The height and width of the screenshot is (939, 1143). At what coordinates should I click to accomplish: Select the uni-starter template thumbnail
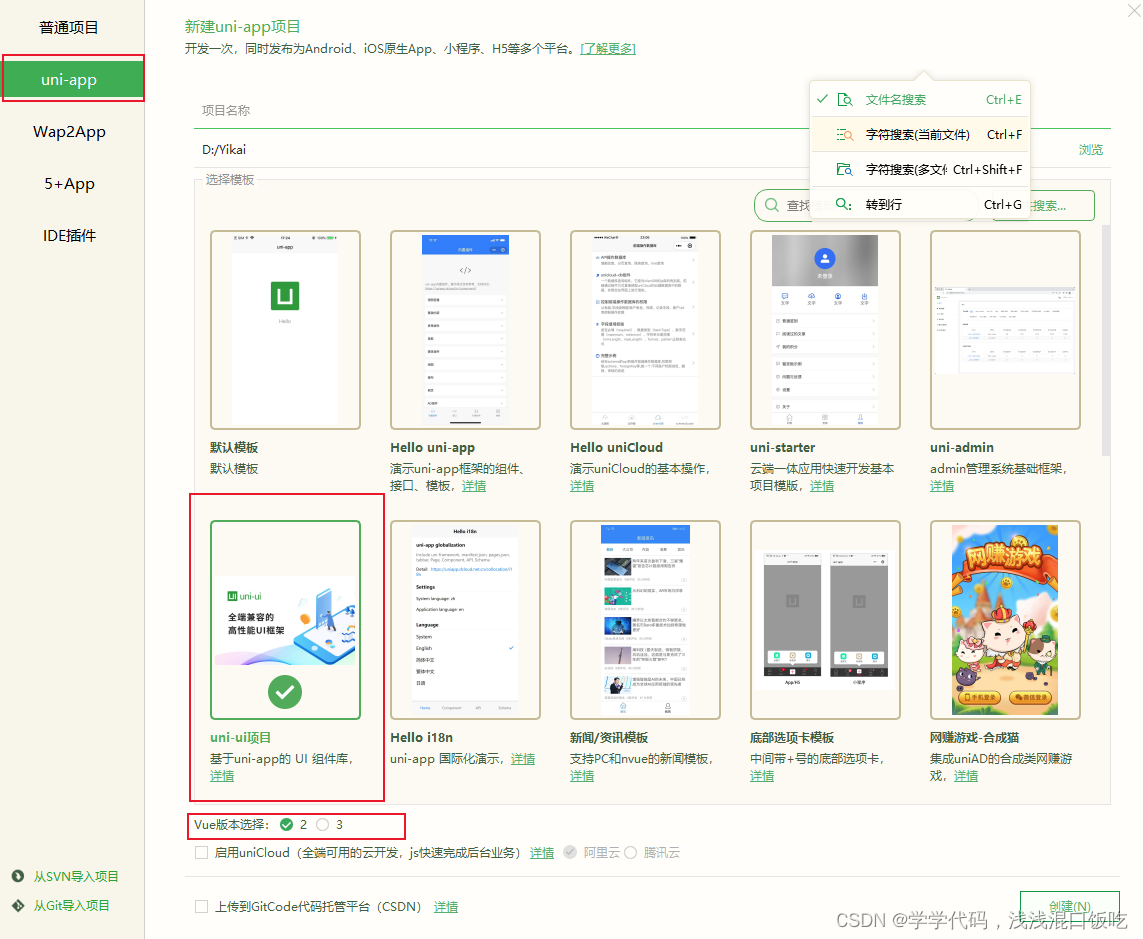tap(825, 330)
